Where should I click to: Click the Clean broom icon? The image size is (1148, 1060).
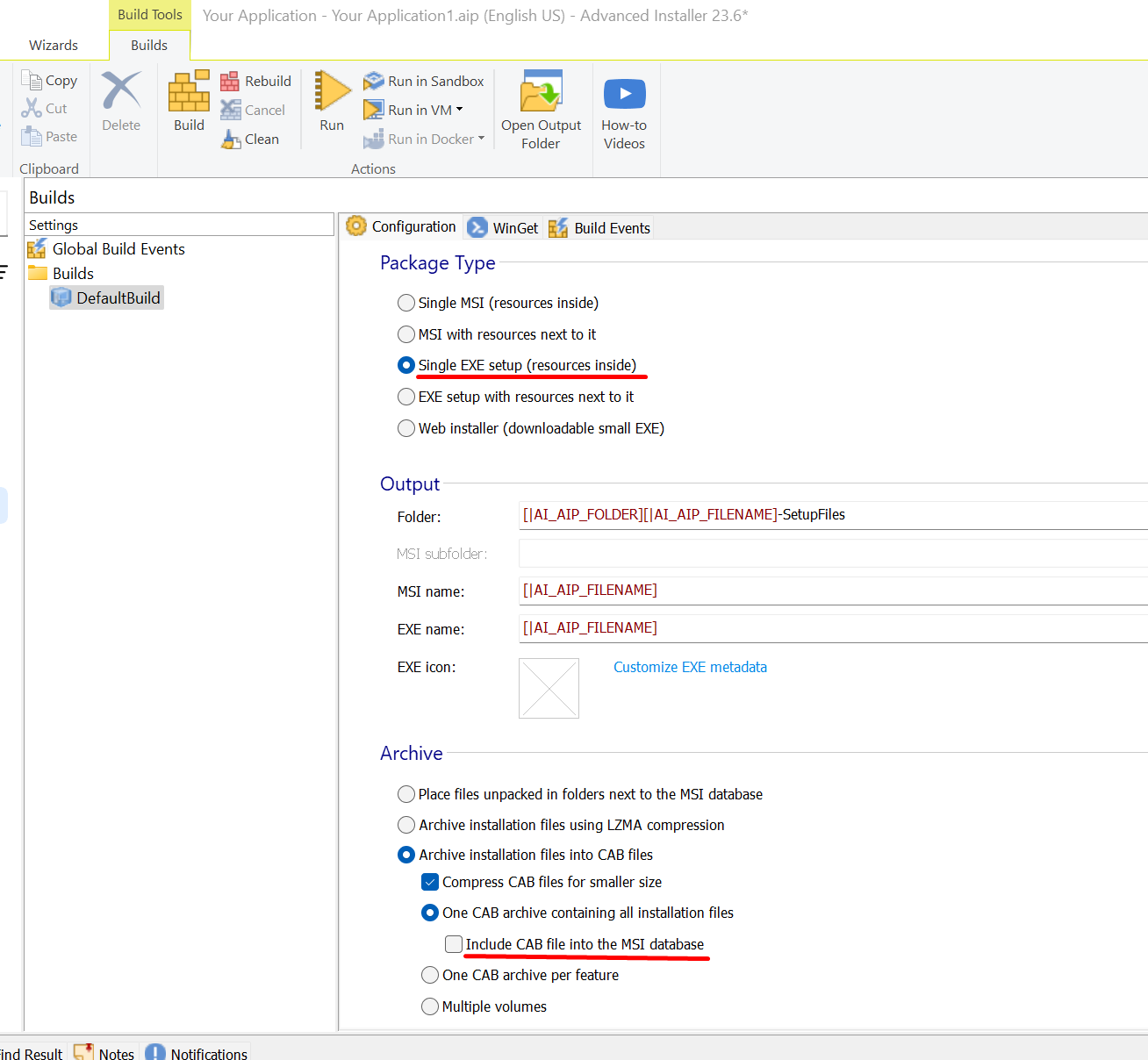pos(230,140)
